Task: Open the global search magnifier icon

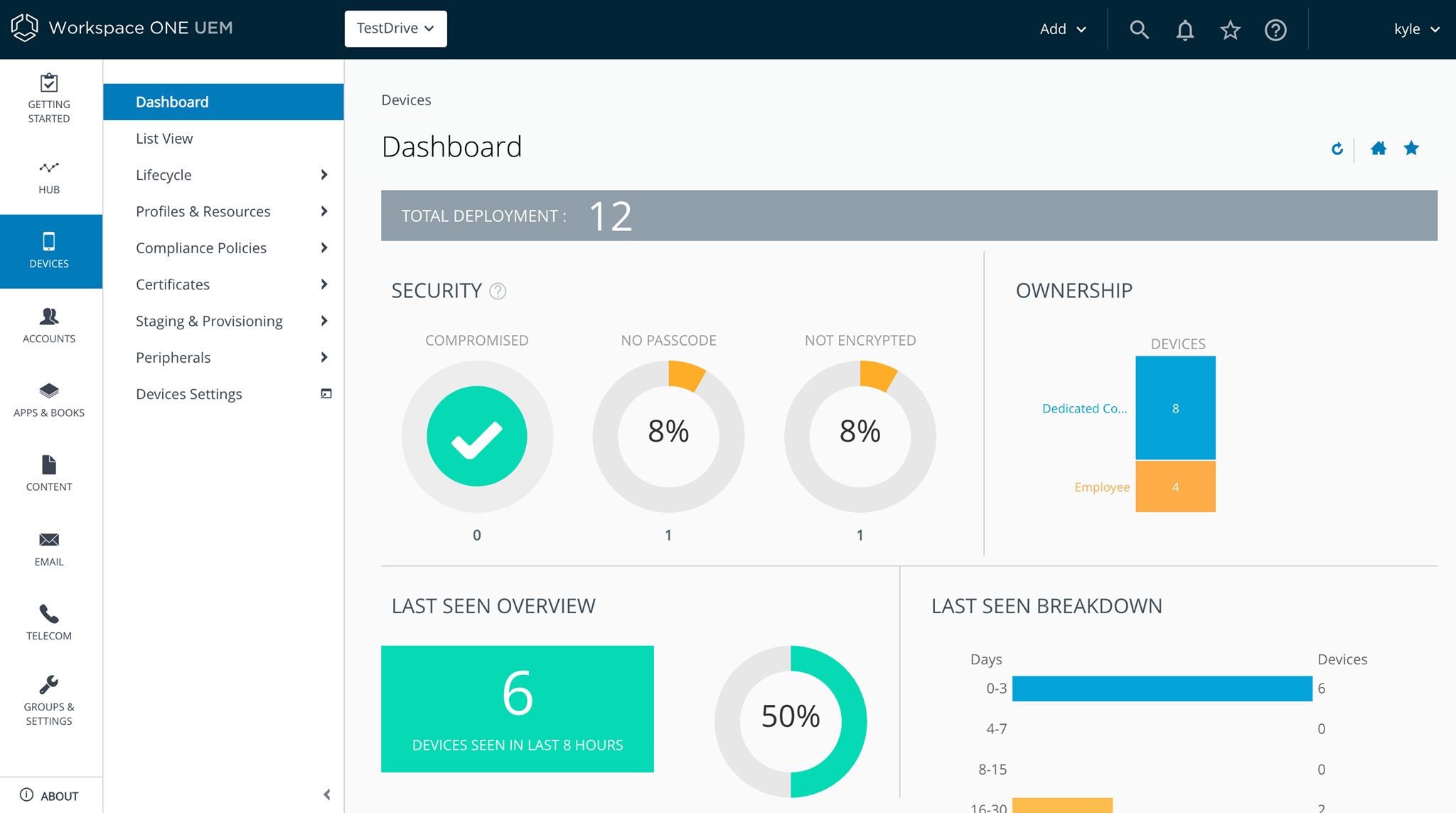Action: (x=1139, y=30)
